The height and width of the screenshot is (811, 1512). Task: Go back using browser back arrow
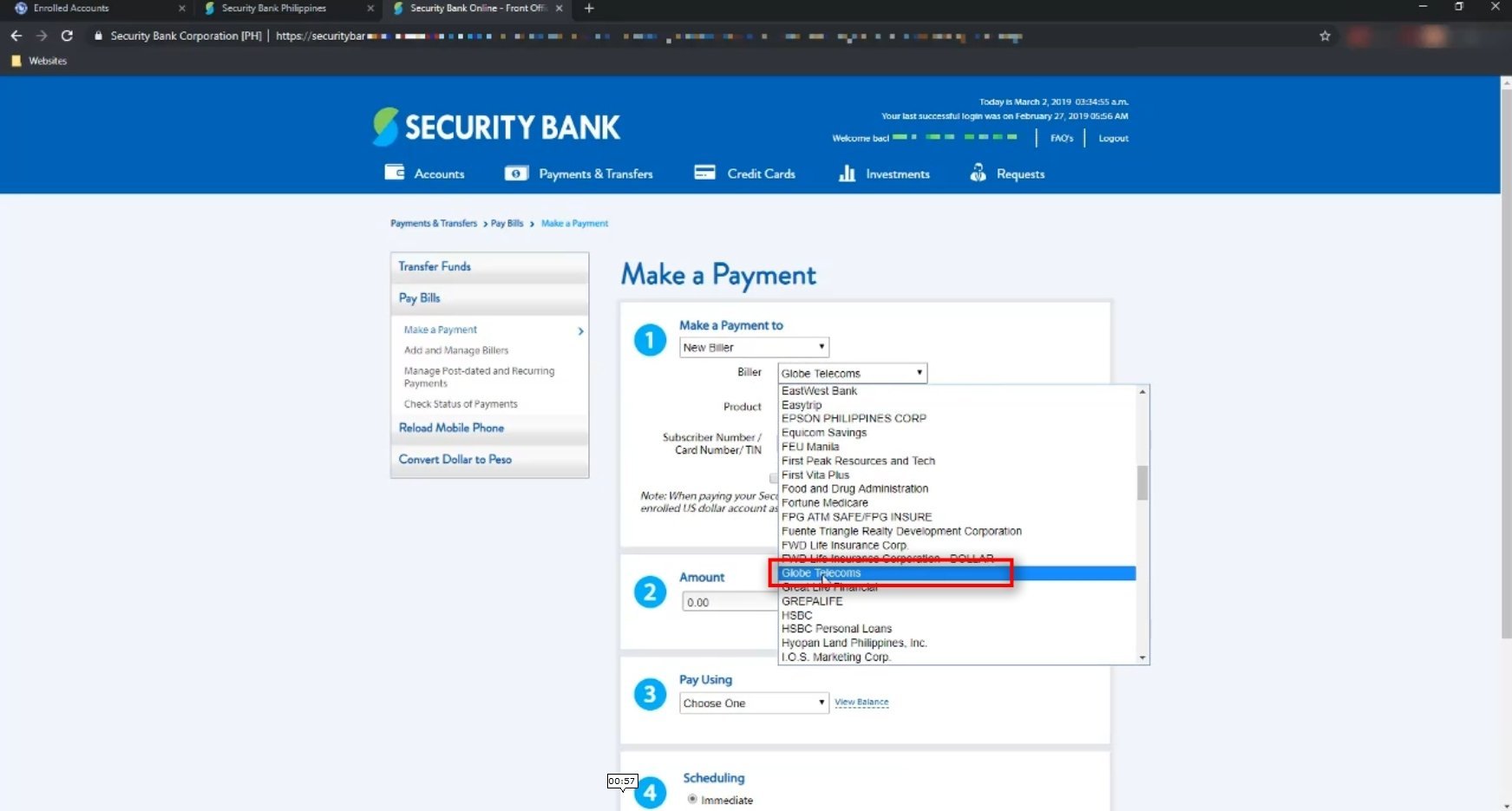pyautogui.click(x=16, y=36)
